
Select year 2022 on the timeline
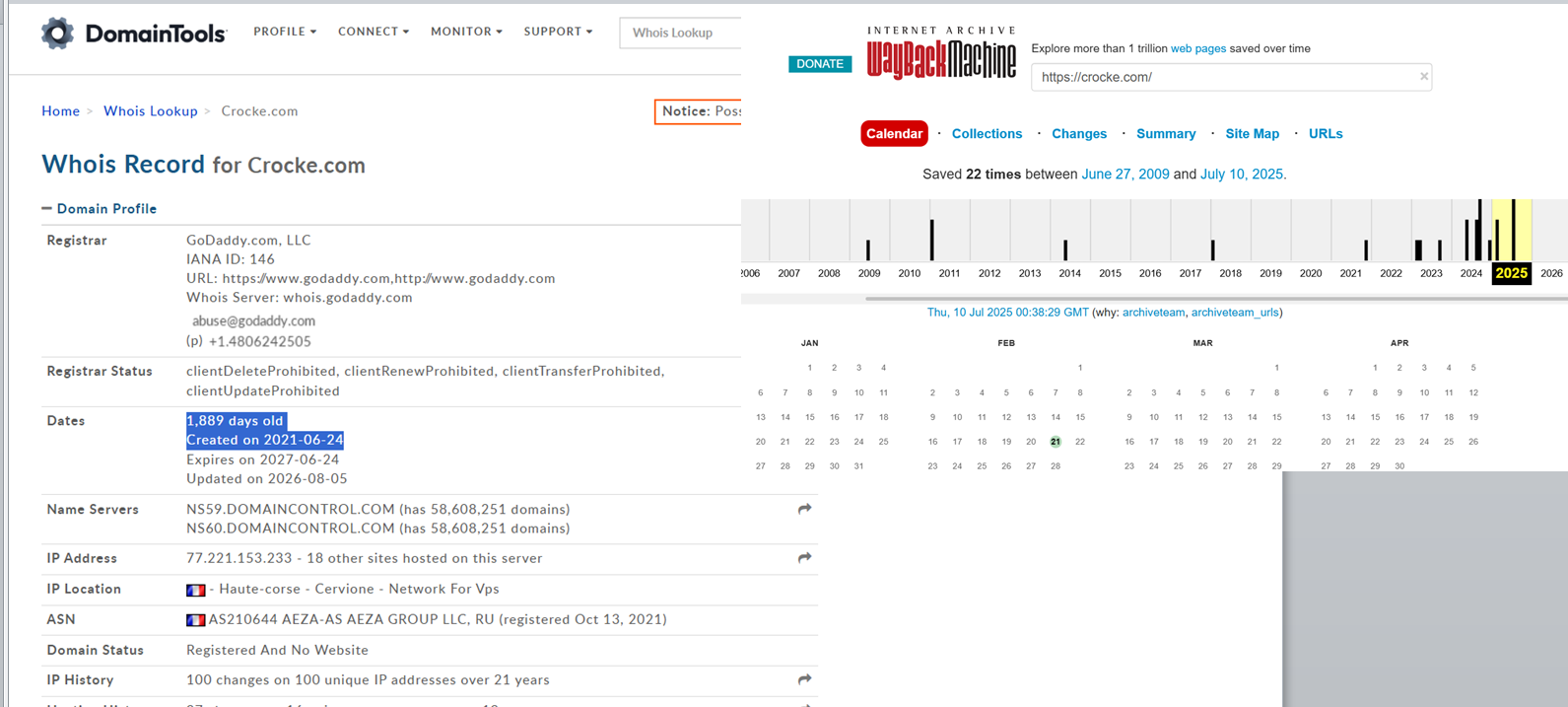1391,273
